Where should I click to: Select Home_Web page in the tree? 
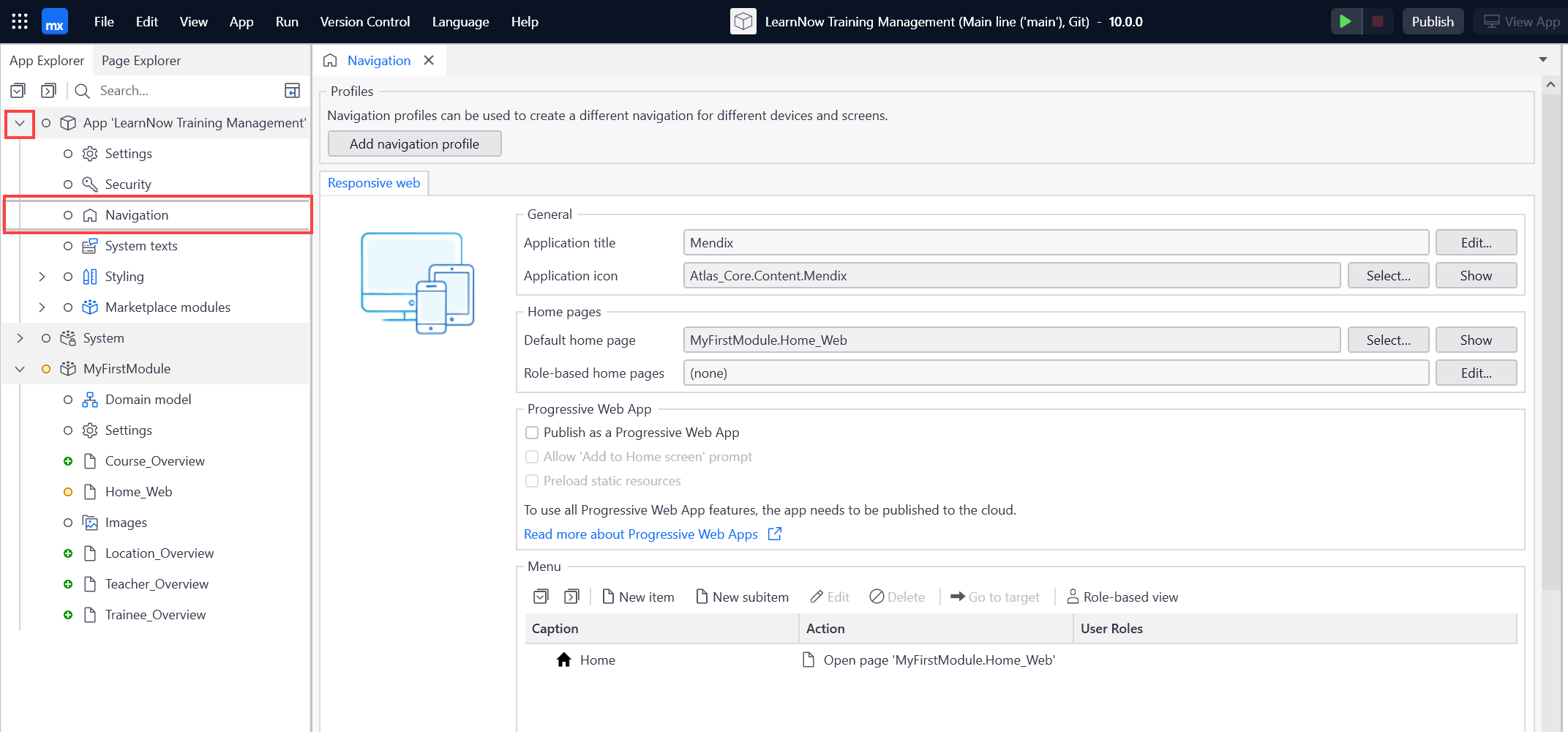[x=139, y=492]
